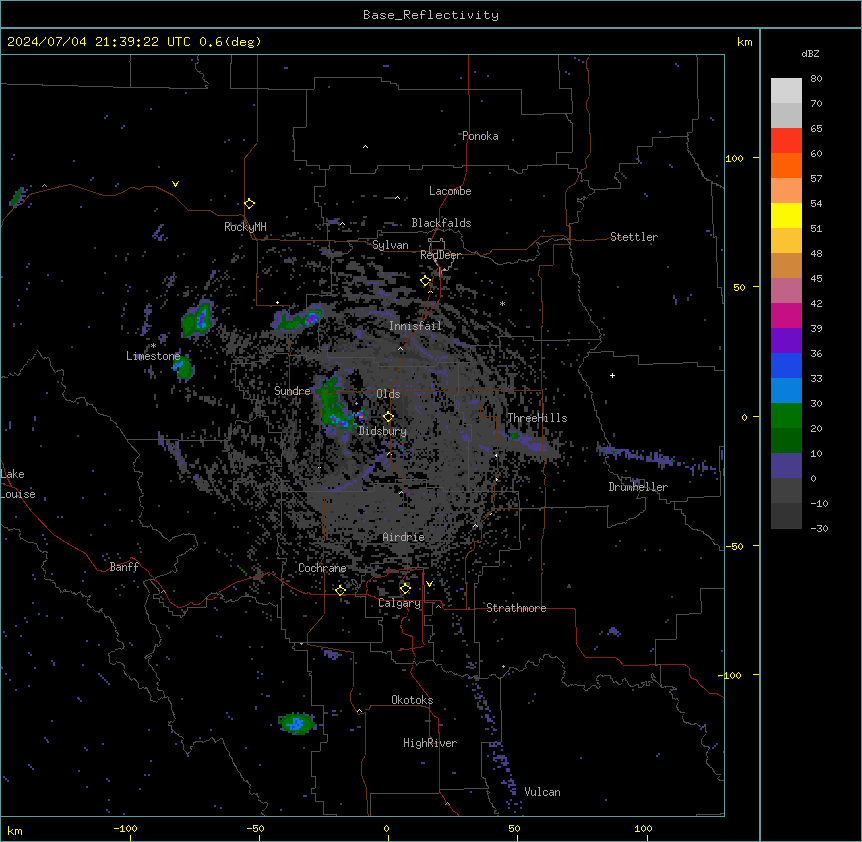862x842 pixels.
Task: Select the purple 36-39 dBZ legend swatch
Action: click(x=786, y=340)
